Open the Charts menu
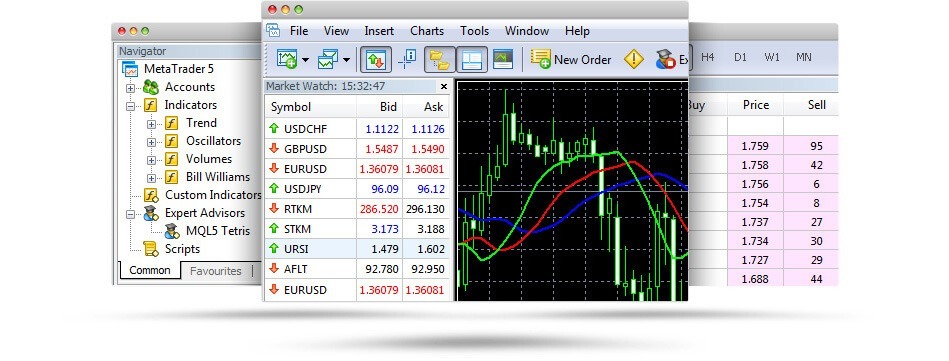Screen dimensions: 949x361 tap(427, 31)
